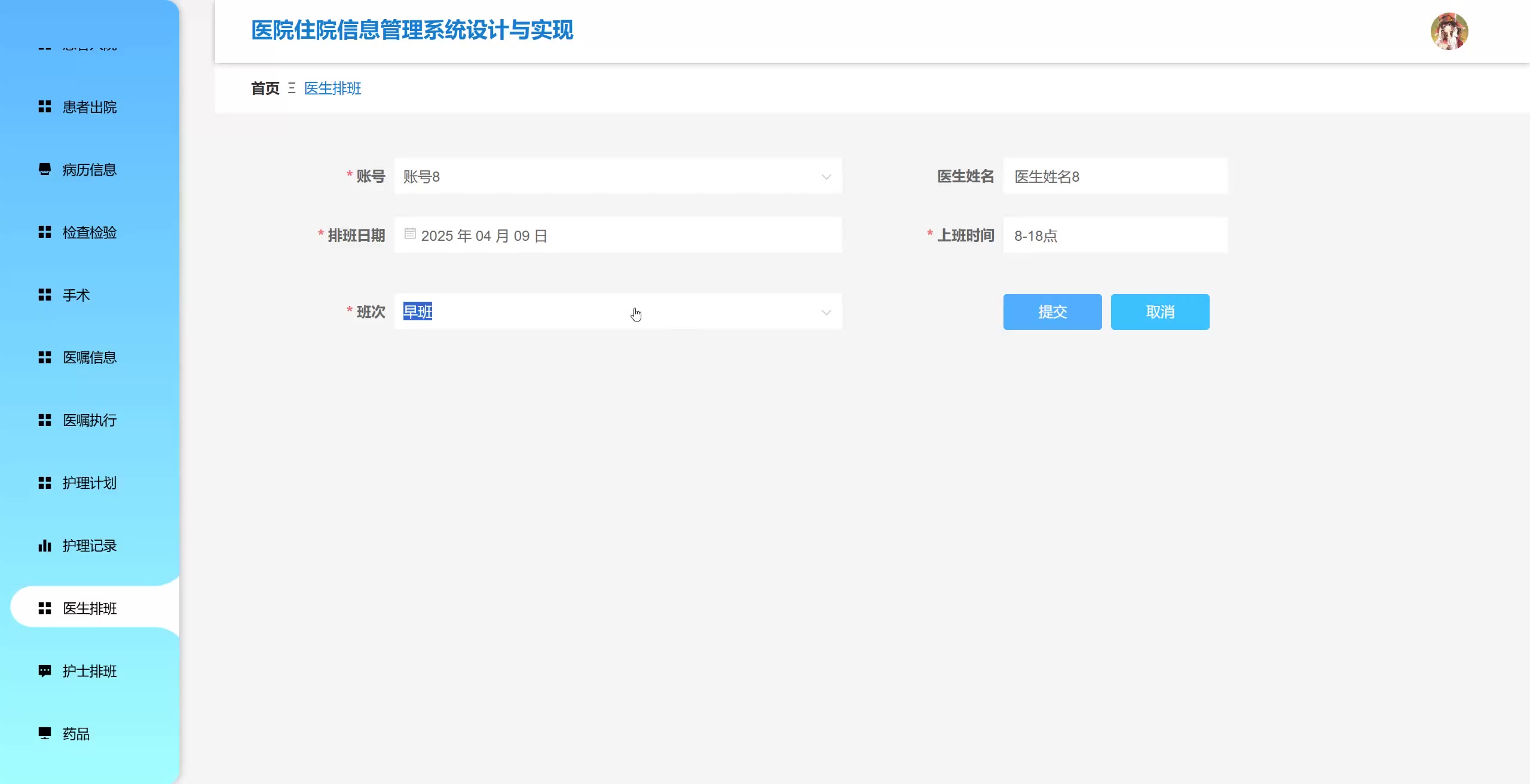
Task: Click the 取消 cancel button
Action: point(1159,312)
